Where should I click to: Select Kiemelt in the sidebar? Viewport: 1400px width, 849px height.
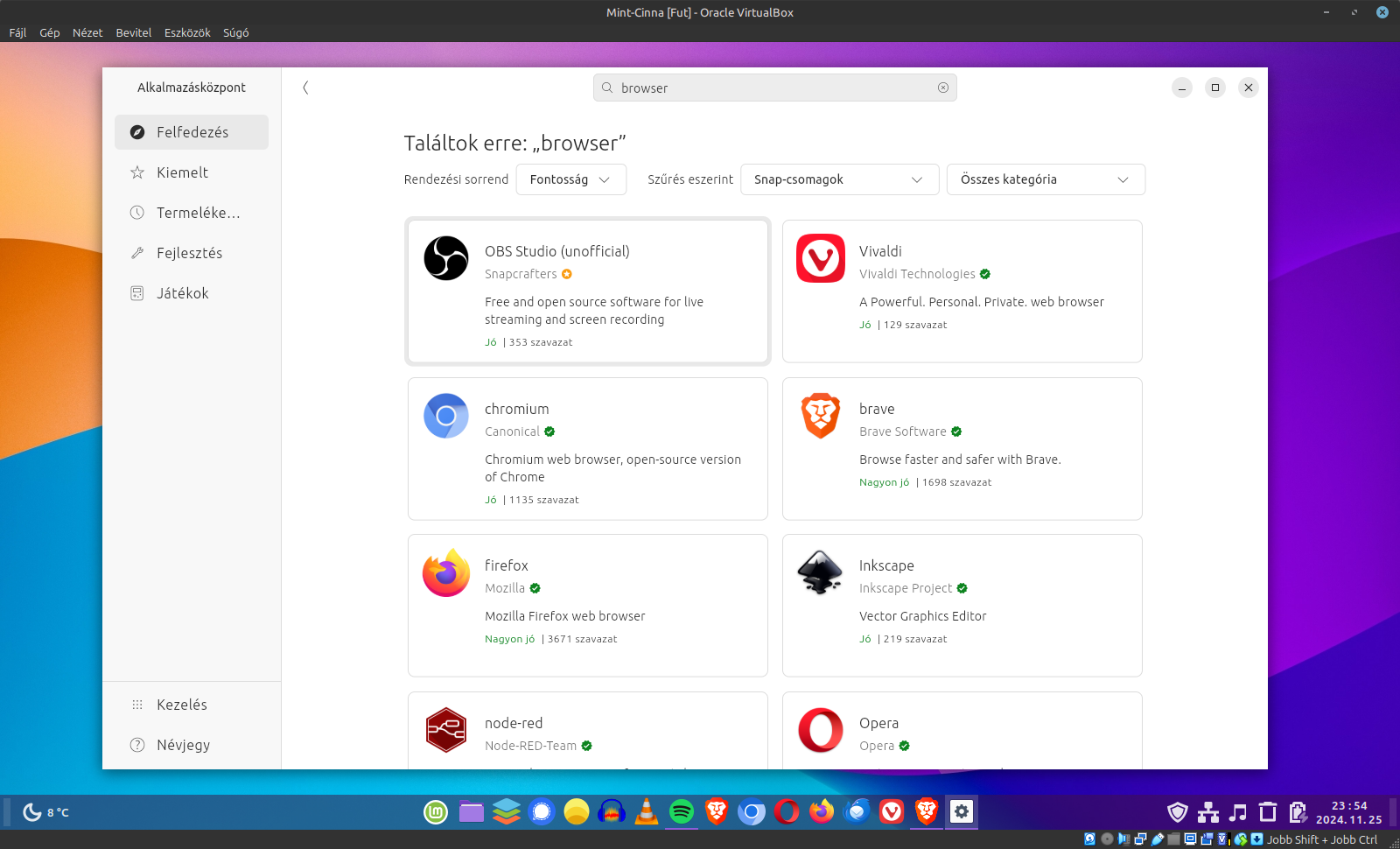(192, 172)
